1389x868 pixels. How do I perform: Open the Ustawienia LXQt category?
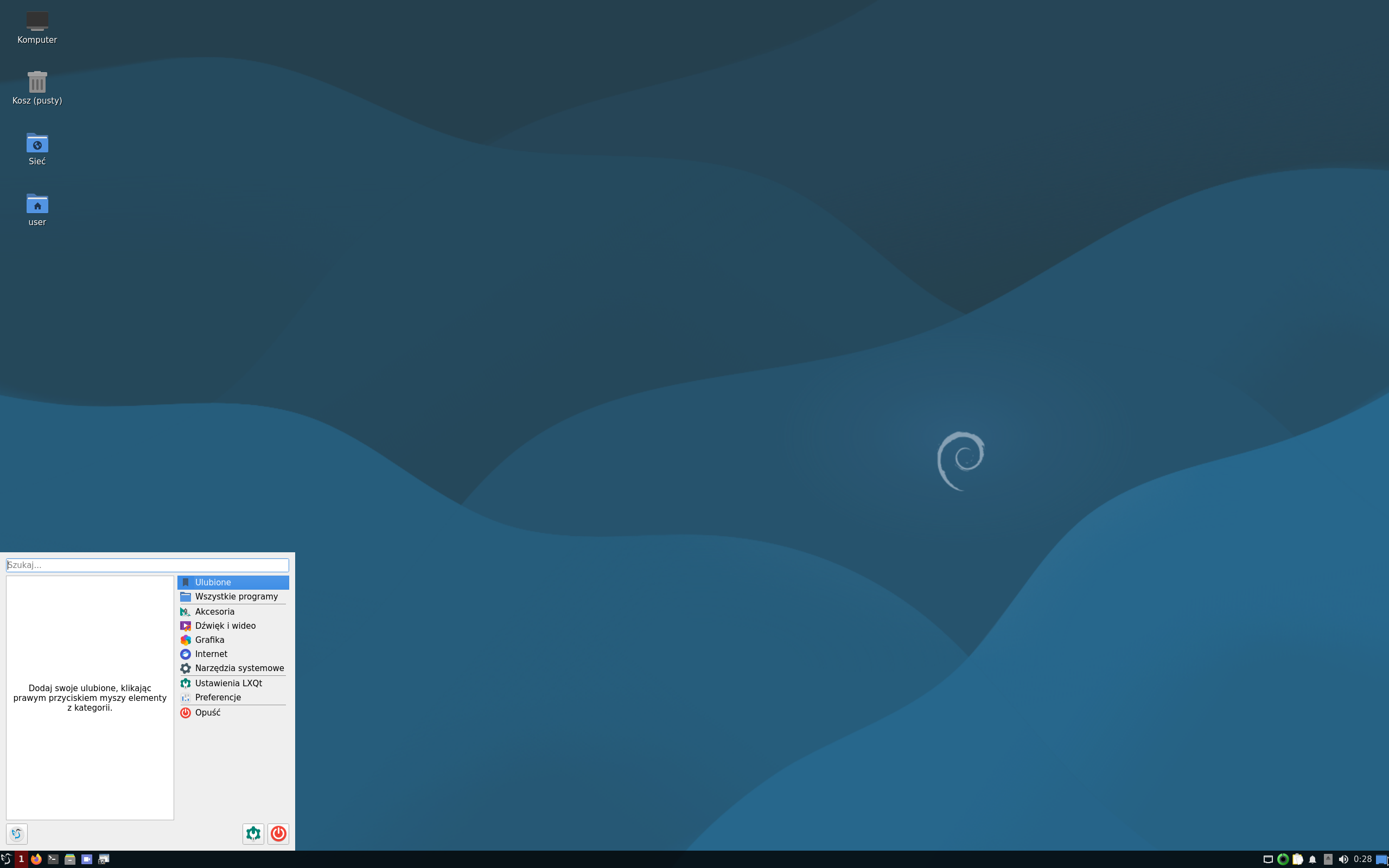[233, 683]
